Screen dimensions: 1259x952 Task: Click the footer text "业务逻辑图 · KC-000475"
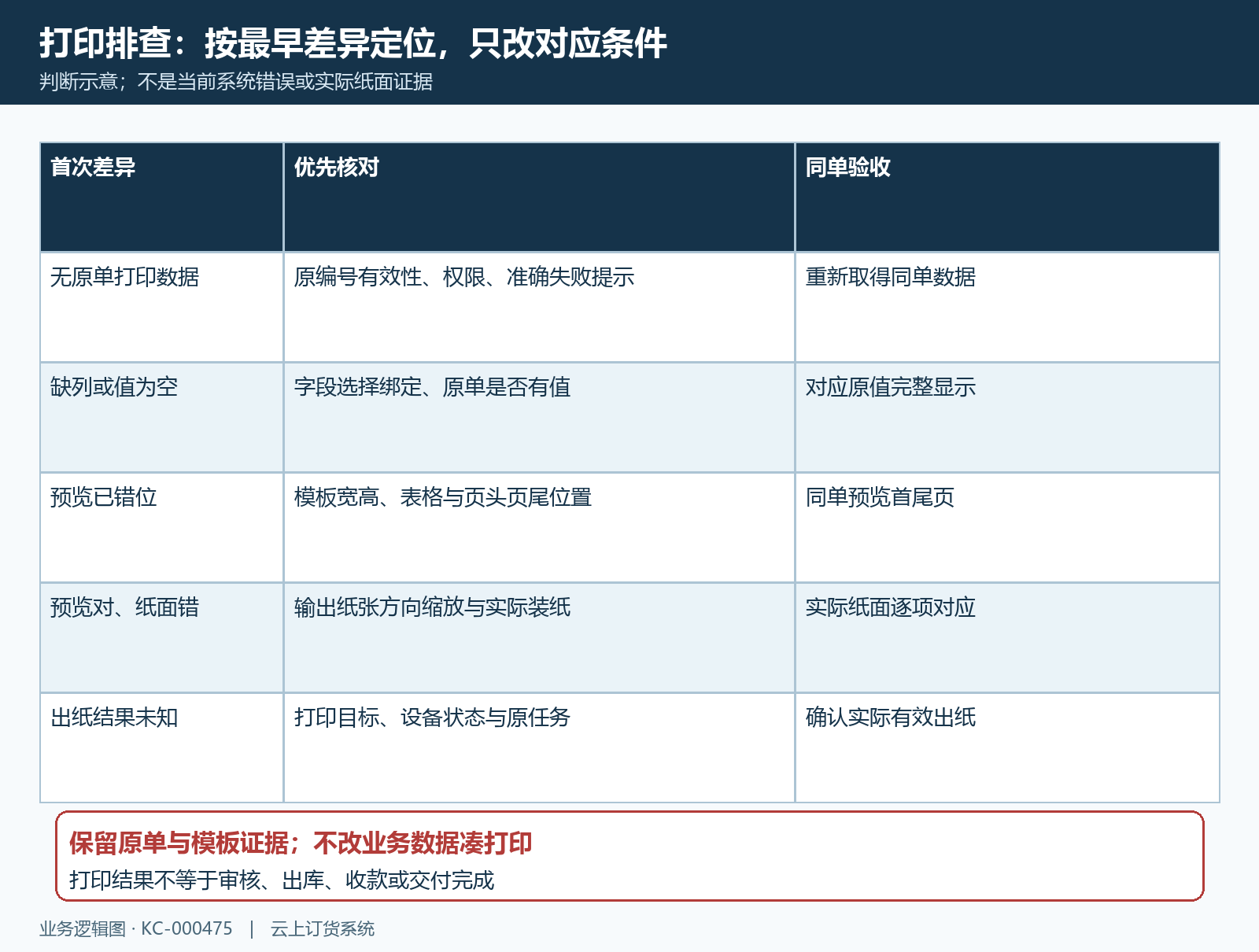click(136, 929)
